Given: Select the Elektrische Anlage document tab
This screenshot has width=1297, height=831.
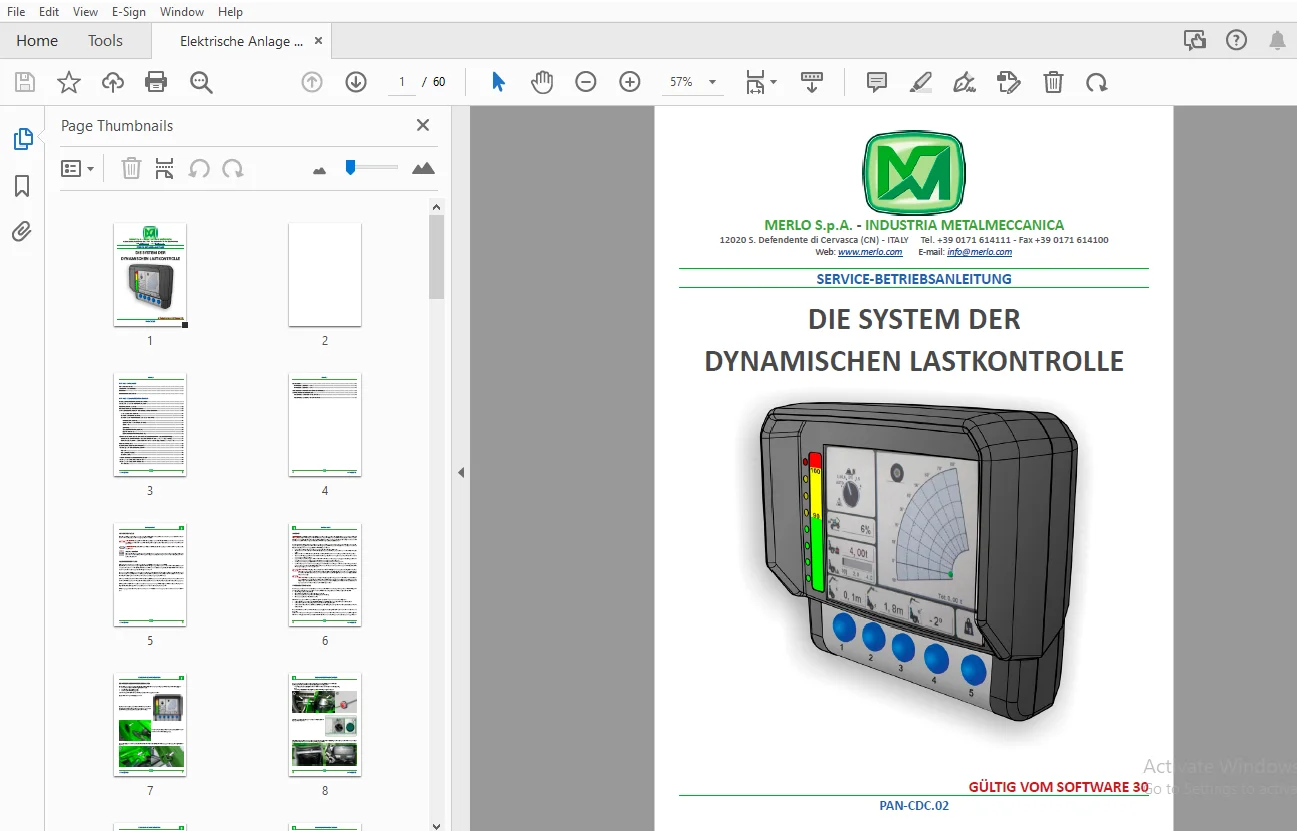Looking at the screenshot, I should coord(241,41).
